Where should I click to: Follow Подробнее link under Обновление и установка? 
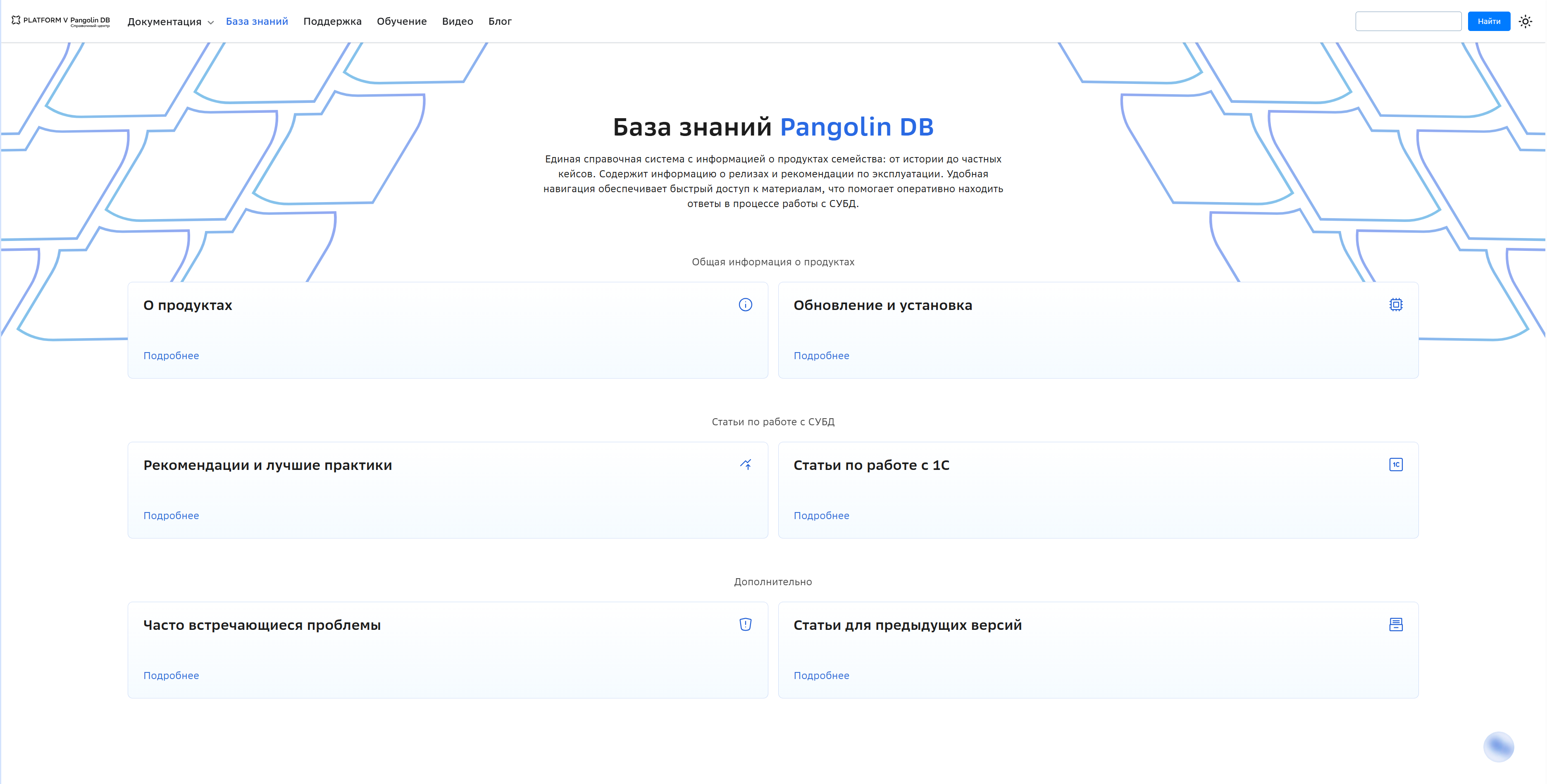tap(822, 356)
